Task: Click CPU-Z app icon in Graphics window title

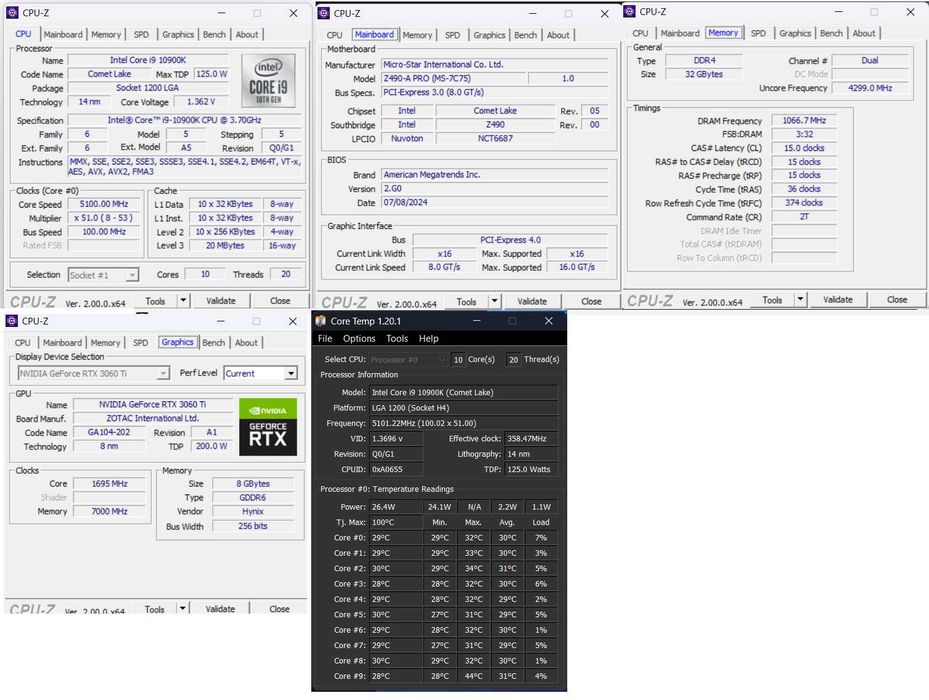Action: pyautogui.click(x=11, y=321)
